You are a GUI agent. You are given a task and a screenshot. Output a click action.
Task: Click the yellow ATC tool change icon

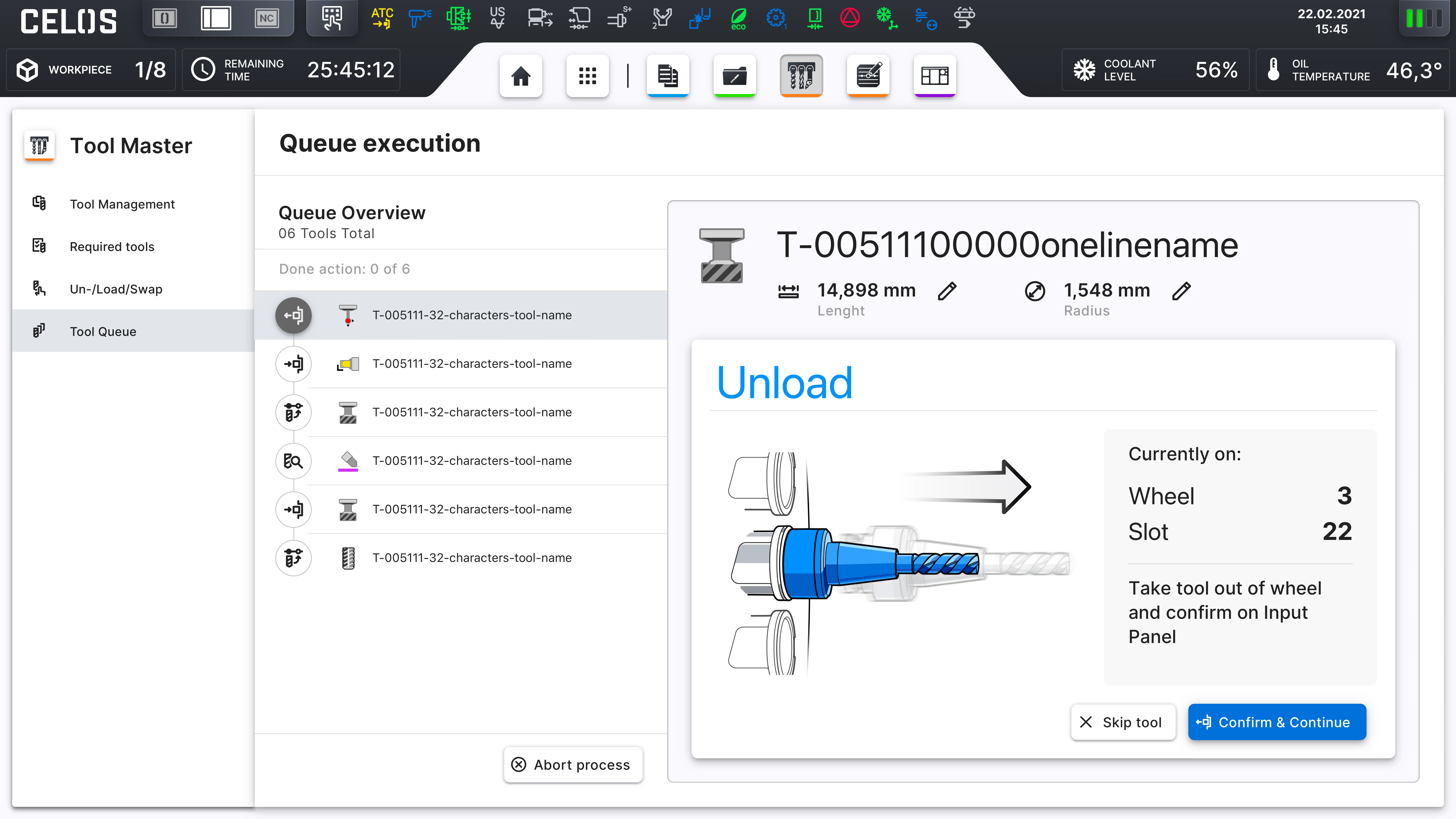383,18
